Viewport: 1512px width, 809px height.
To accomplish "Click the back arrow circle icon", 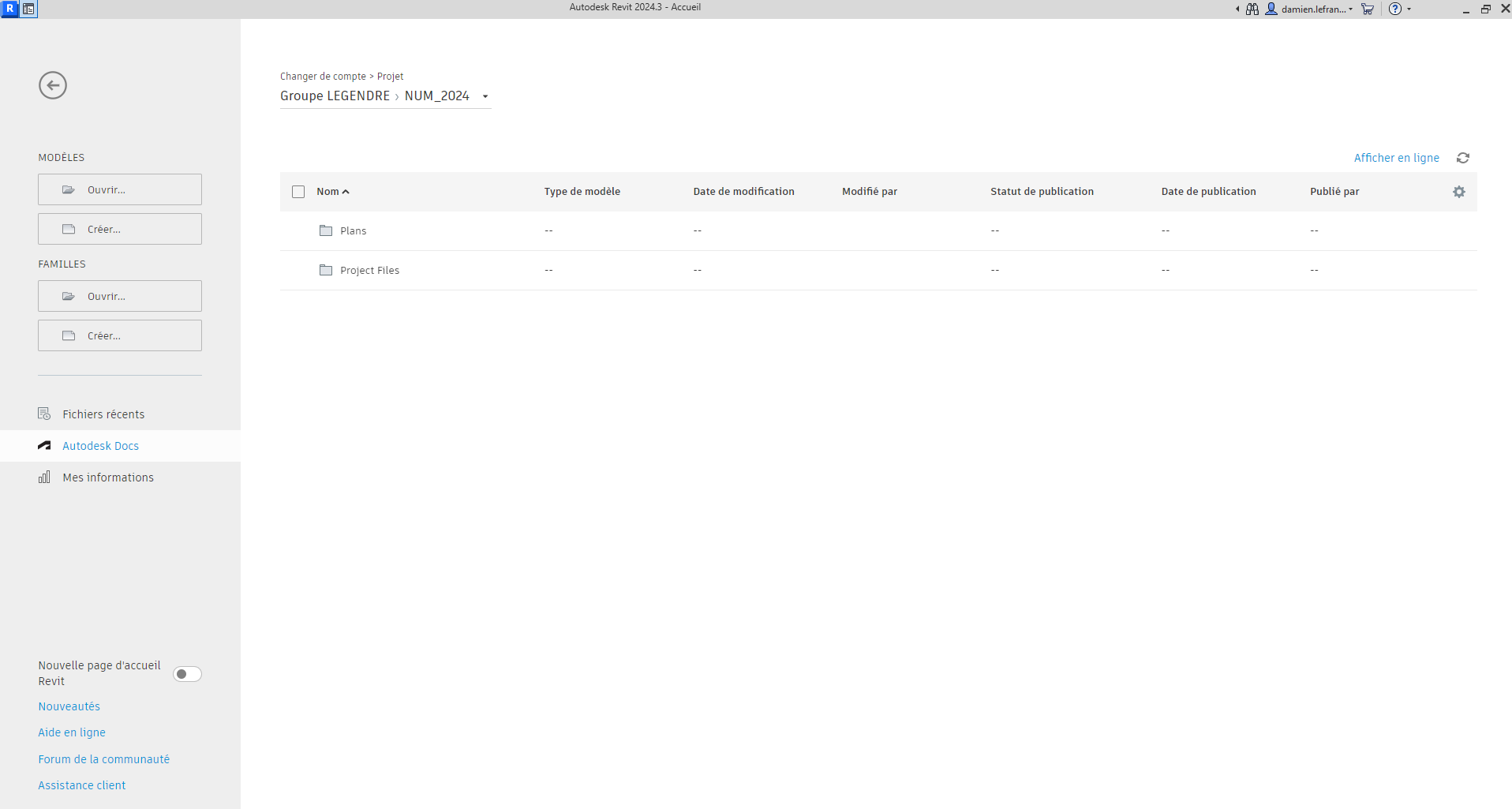I will click(53, 85).
